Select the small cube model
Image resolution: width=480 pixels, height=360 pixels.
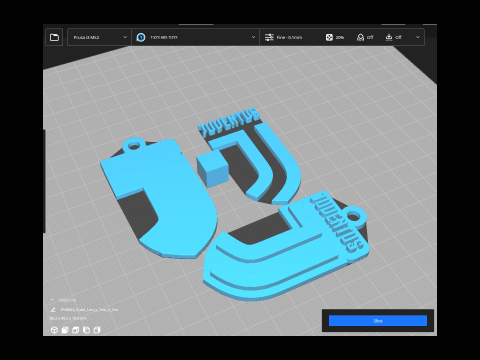click(212, 169)
